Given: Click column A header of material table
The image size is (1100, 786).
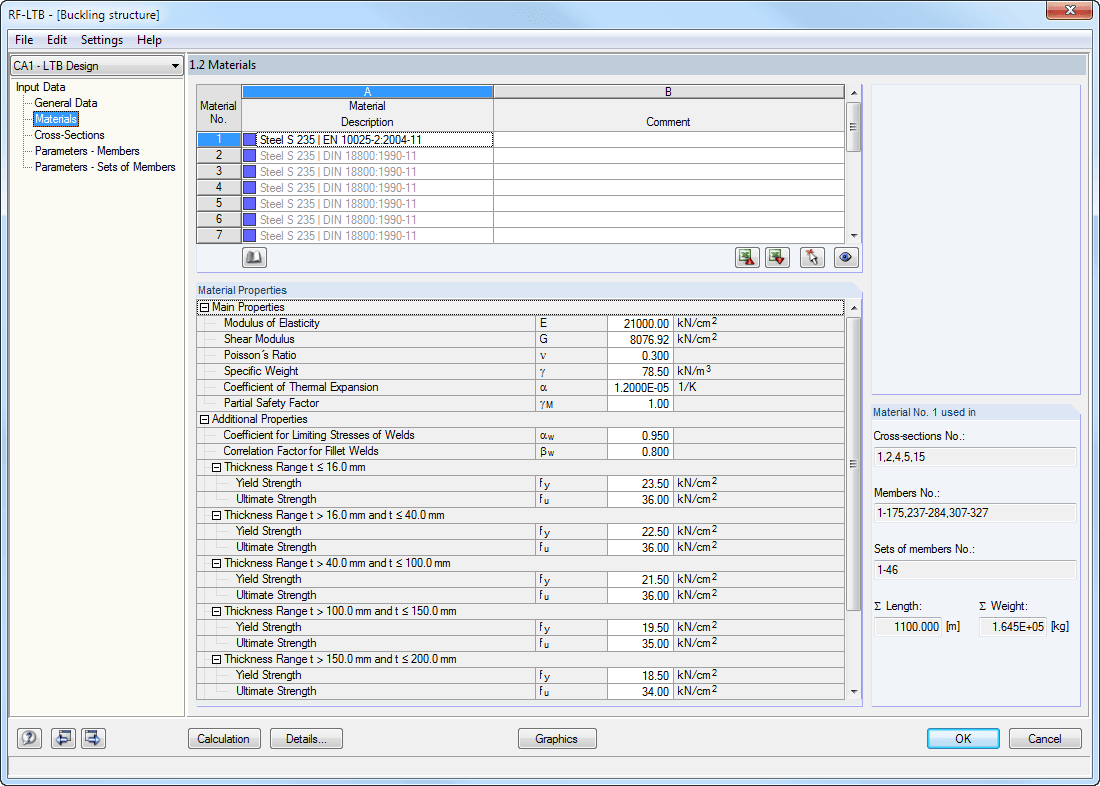Looking at the screenshot, I should [368, 92].
